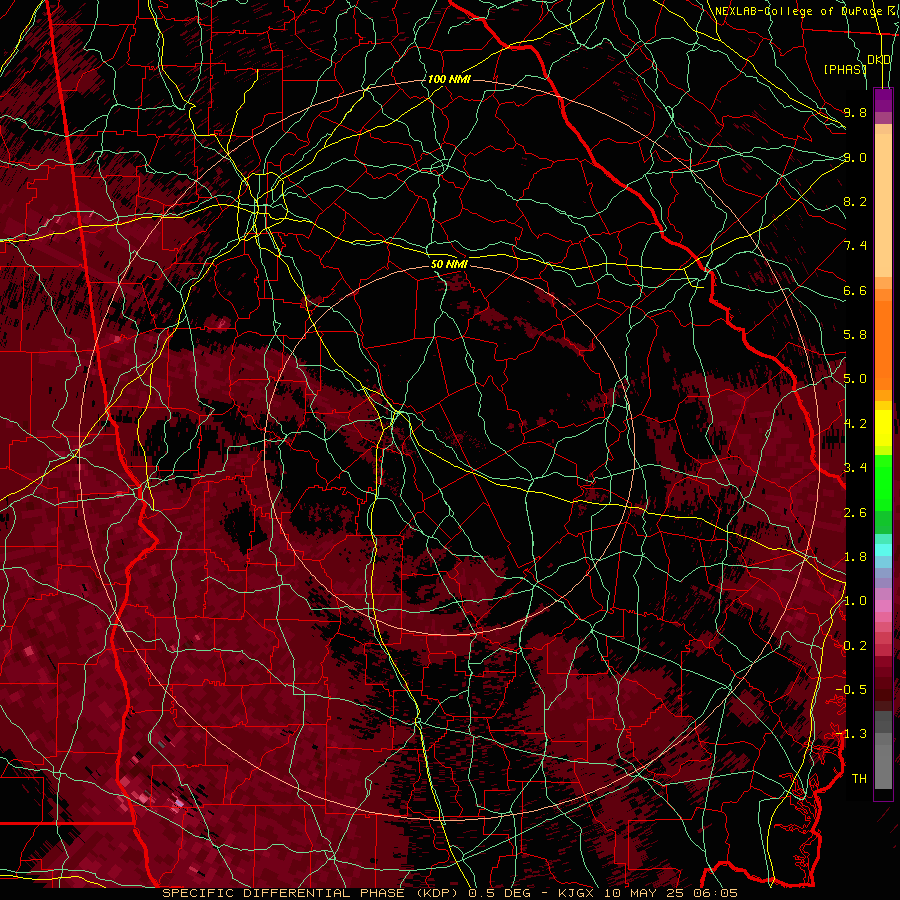Click the [PHAS] legend heading
900x900 pixels.
(845, 69)
